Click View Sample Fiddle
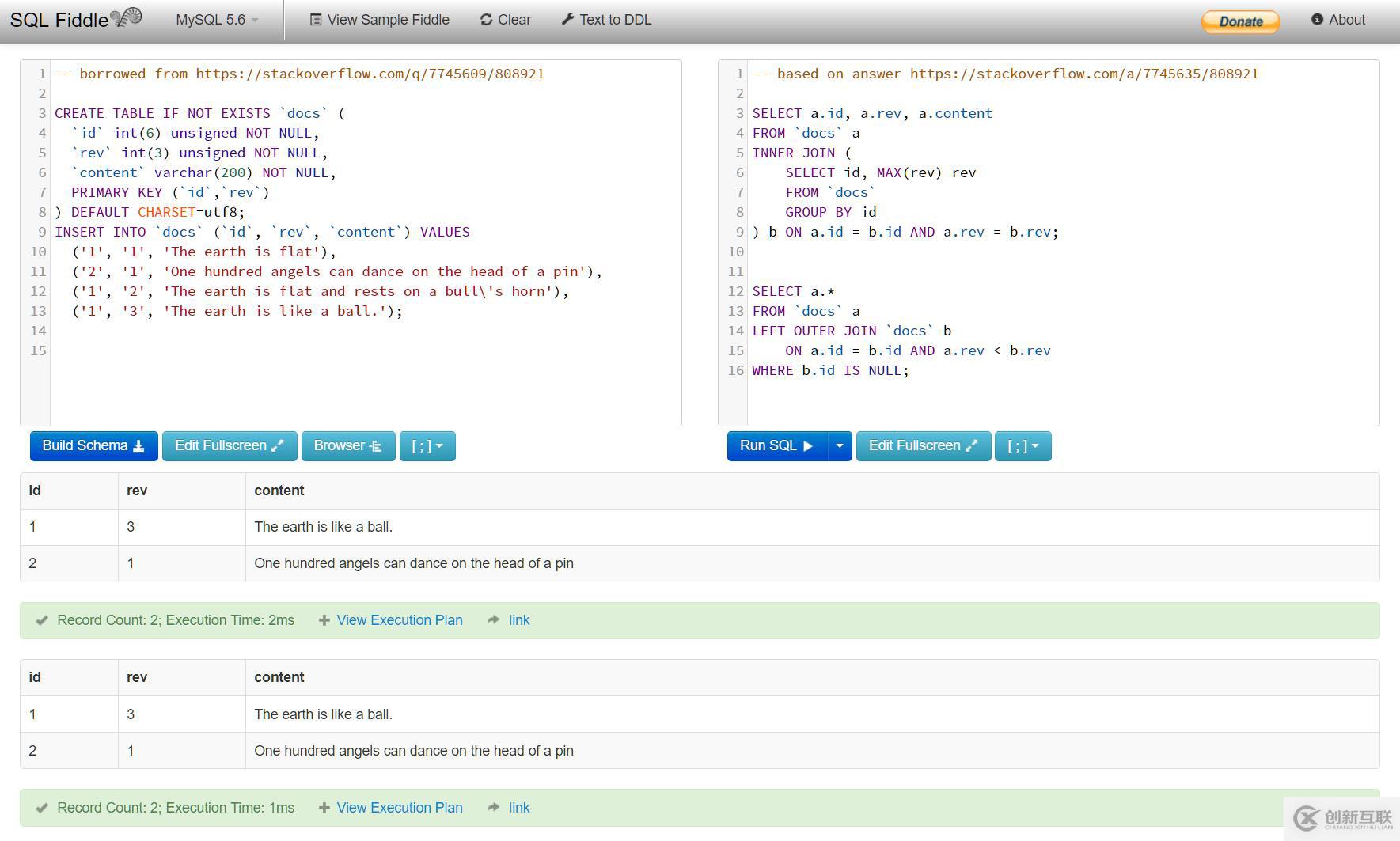This screenshot has height=841, width=1400. point(379,20)
